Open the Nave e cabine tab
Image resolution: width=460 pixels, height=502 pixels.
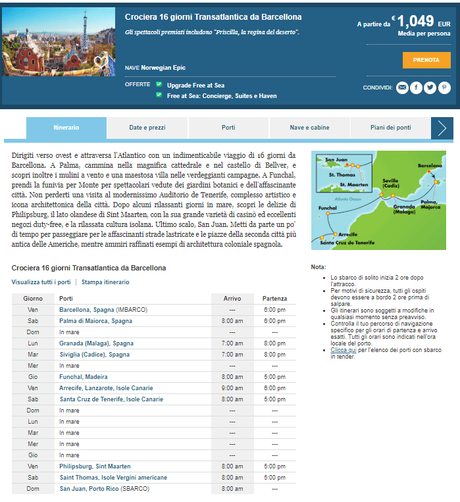310,128
